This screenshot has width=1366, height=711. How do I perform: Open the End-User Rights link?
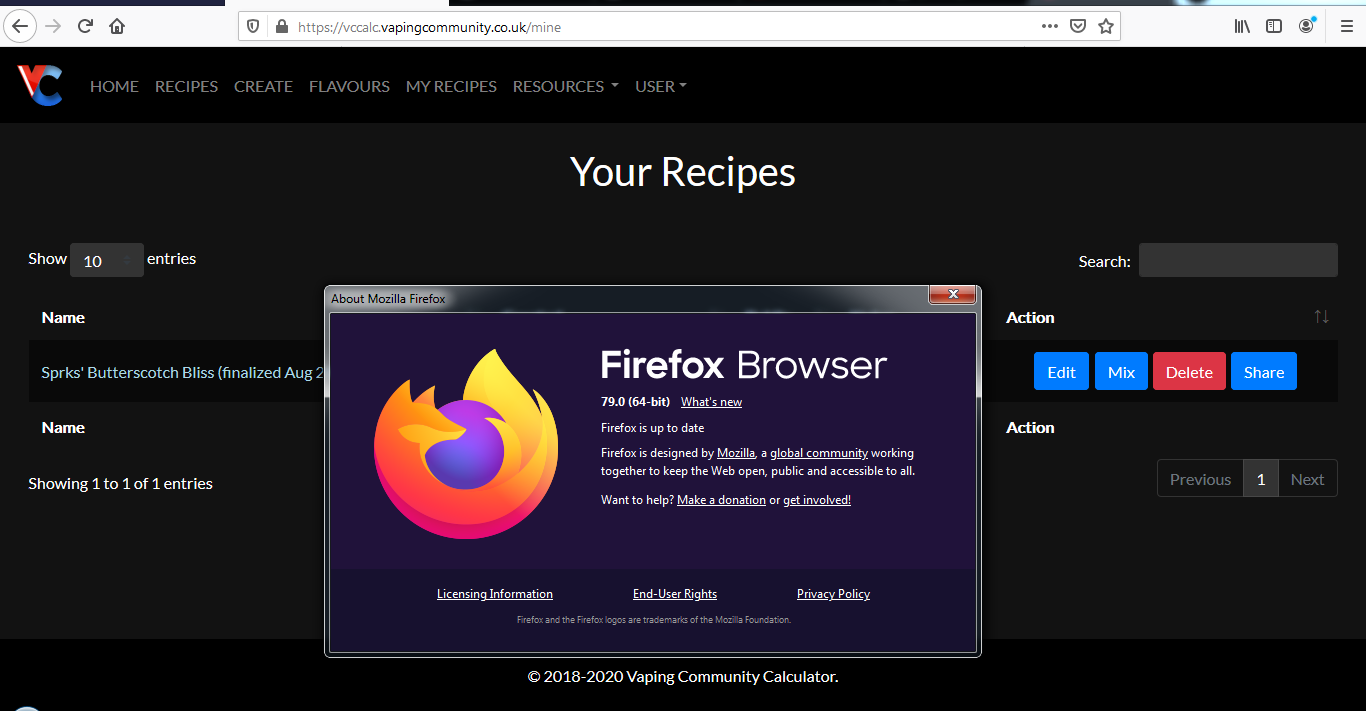[x=675, y=594]
